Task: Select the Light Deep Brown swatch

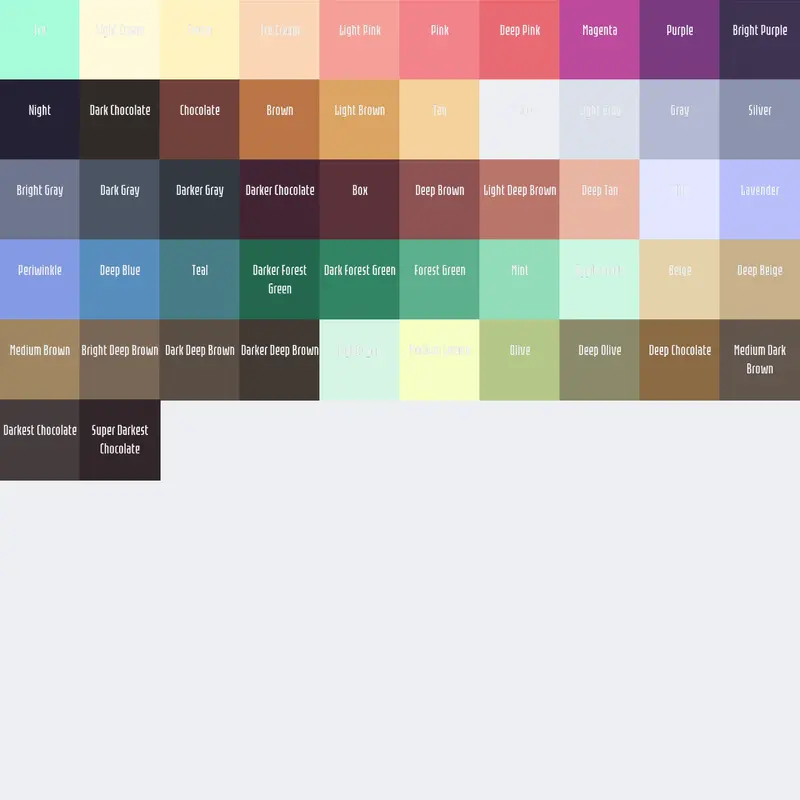Action: tap(520, 199)
